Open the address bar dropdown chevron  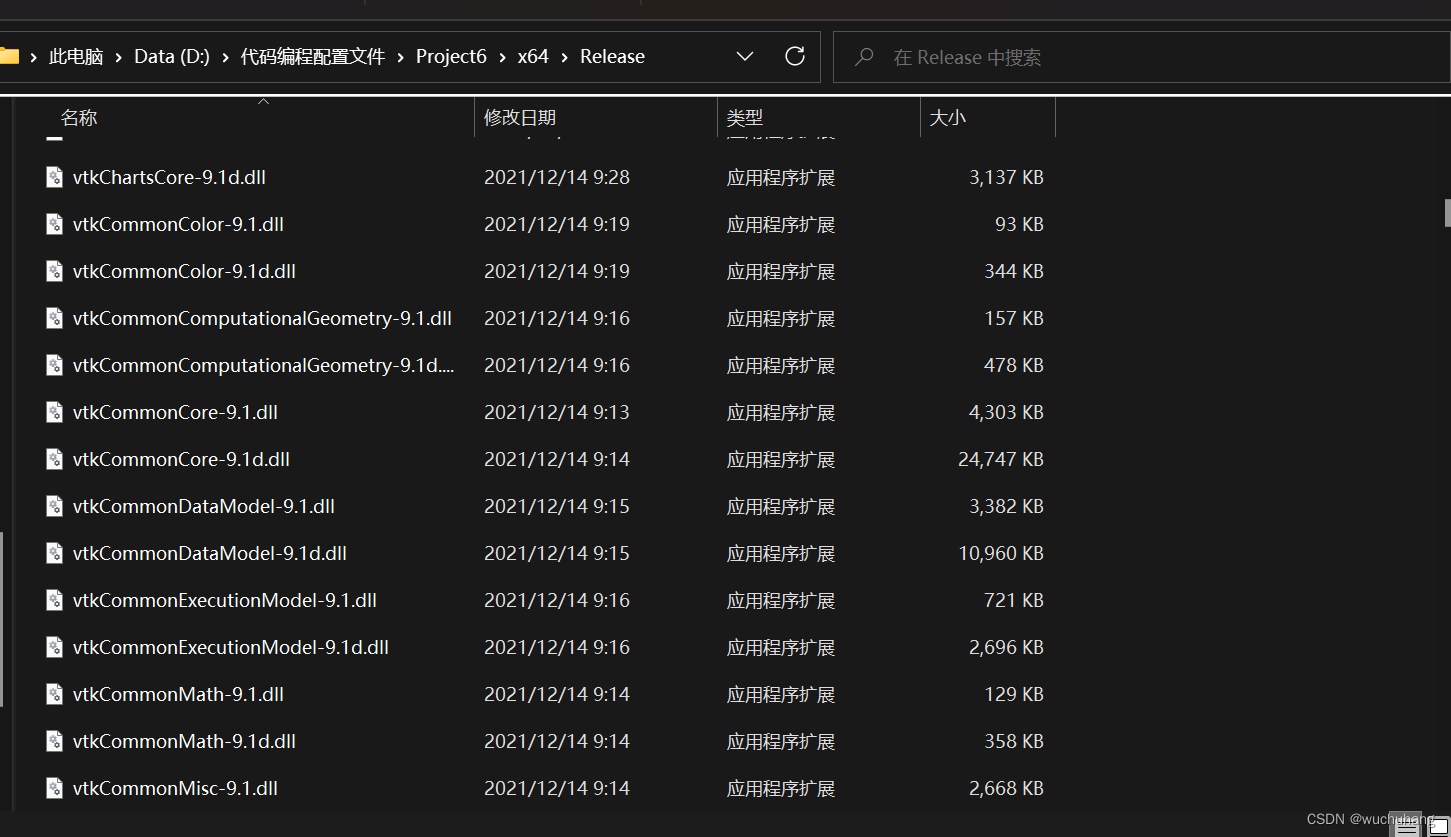[745, 57]
